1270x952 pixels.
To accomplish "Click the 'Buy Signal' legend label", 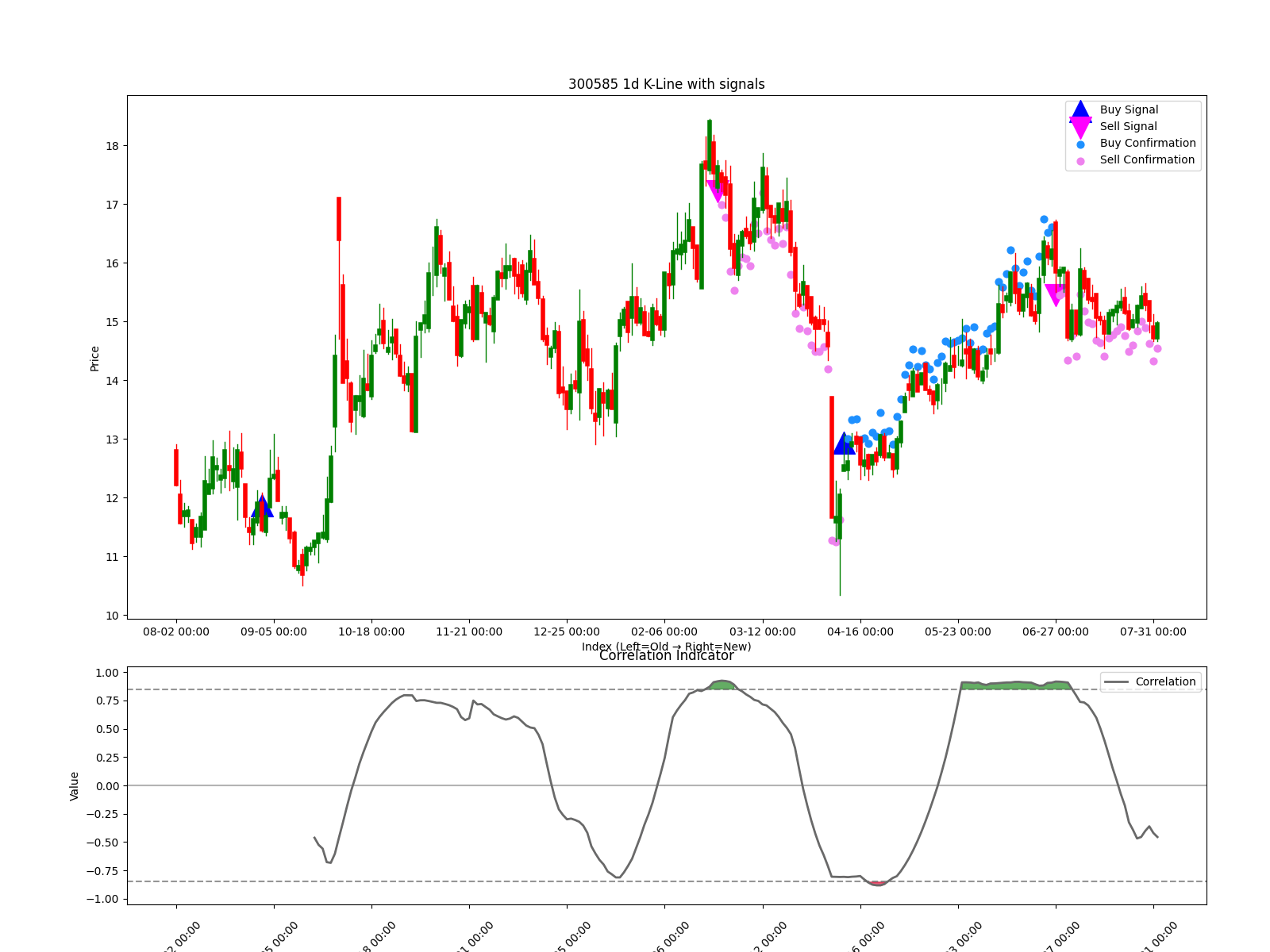I will point(1129,109).
